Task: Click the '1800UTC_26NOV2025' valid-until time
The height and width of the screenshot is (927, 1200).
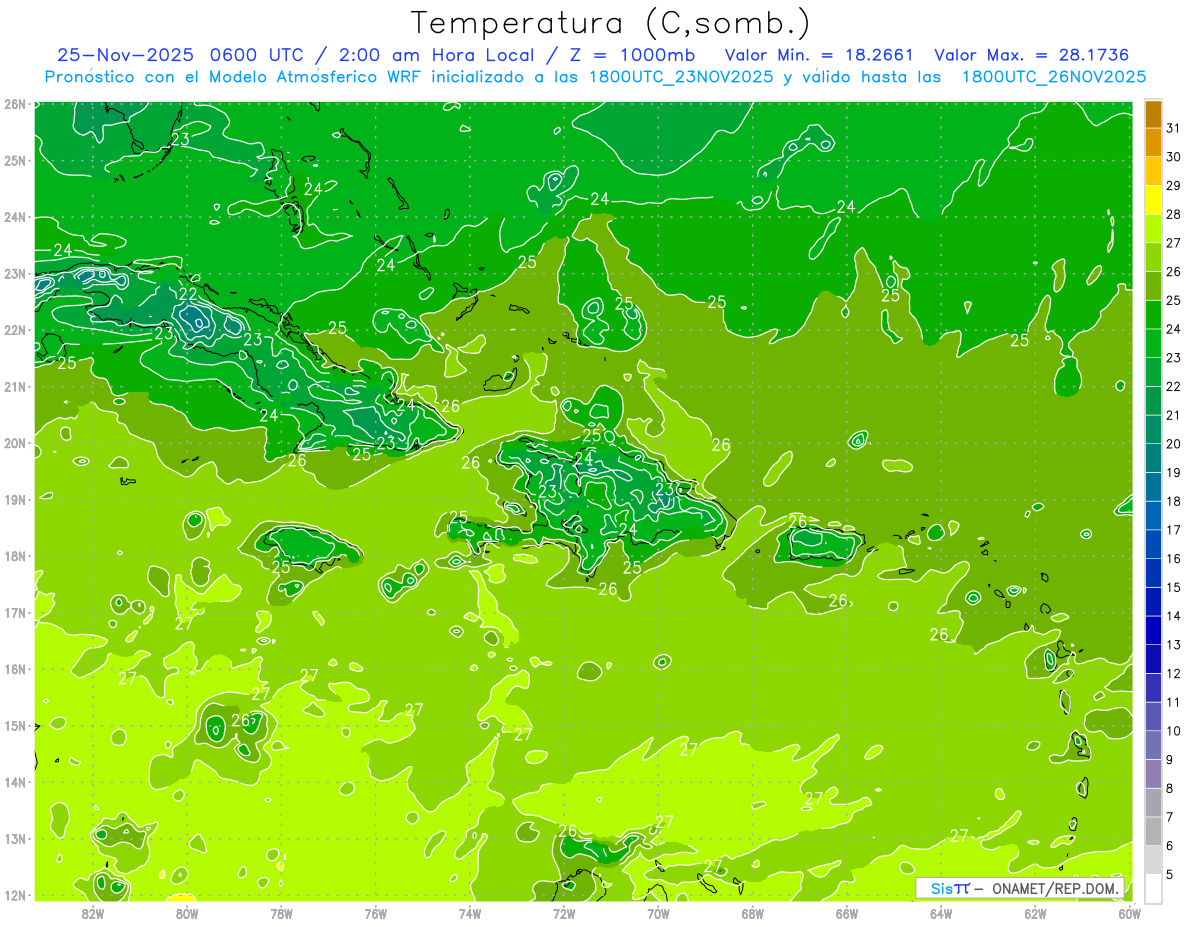Action: 1054,77
